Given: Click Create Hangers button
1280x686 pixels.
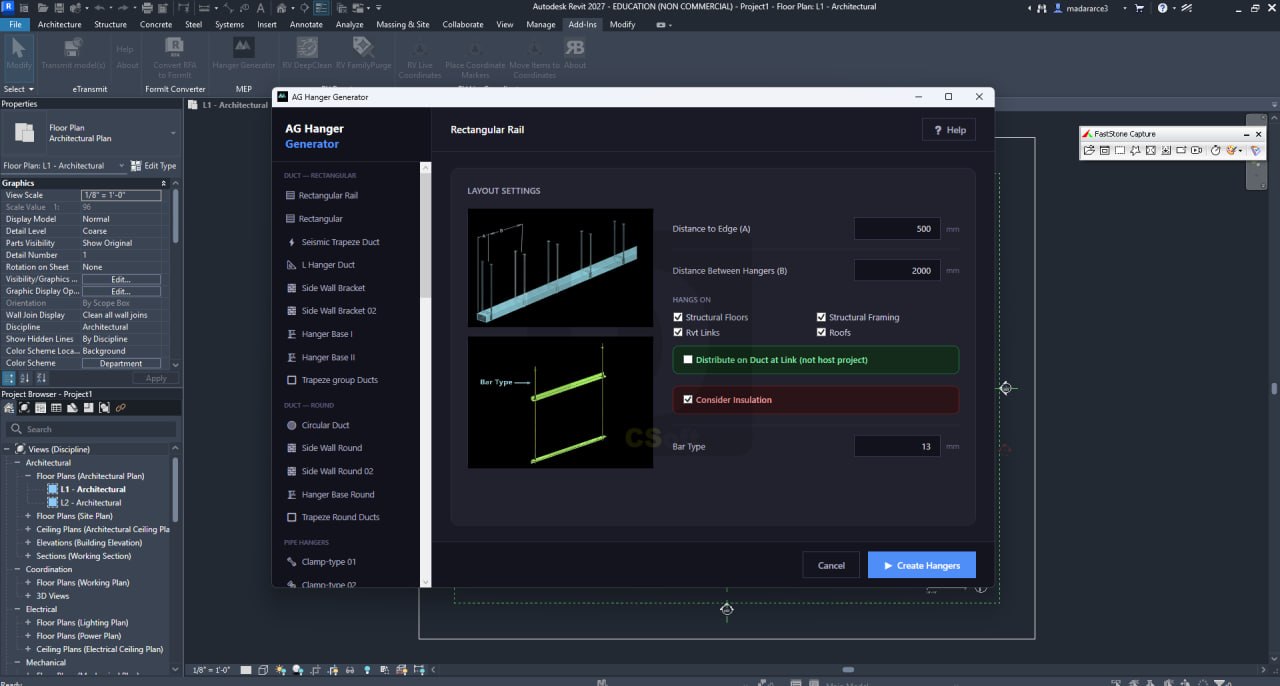Looking at the screenshot, I should pos(922,565).
